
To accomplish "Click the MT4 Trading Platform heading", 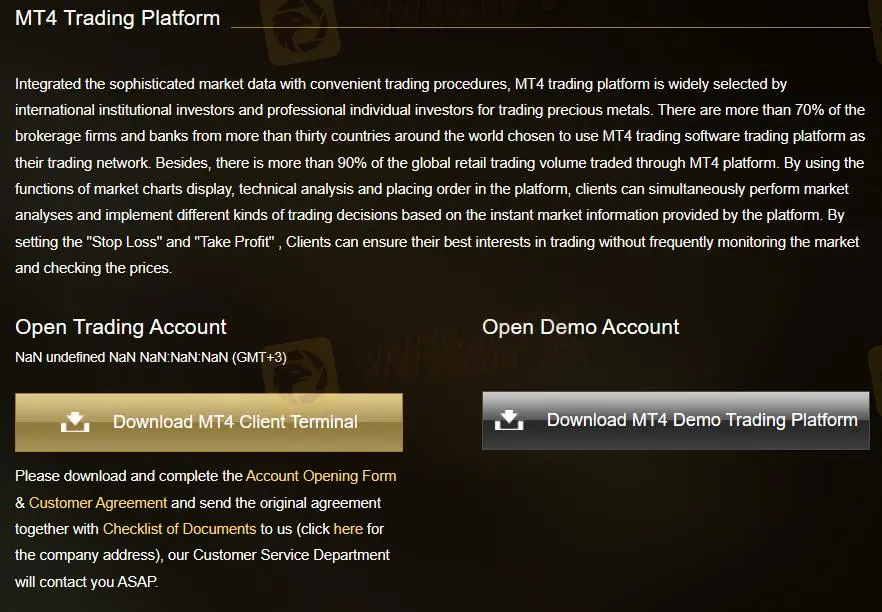I will 117,18.
